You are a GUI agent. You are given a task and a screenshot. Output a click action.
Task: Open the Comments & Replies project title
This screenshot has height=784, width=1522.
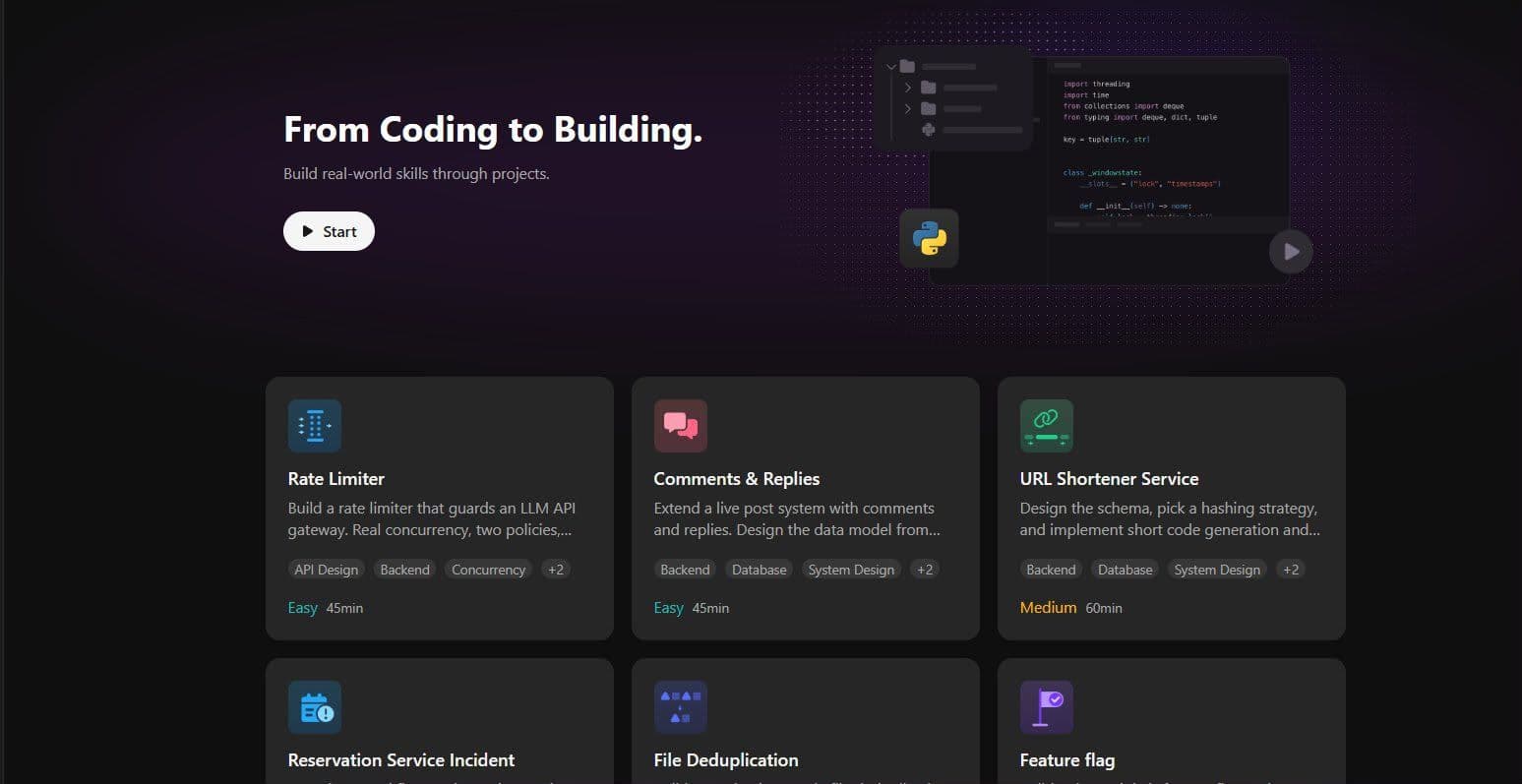[737, 479]
